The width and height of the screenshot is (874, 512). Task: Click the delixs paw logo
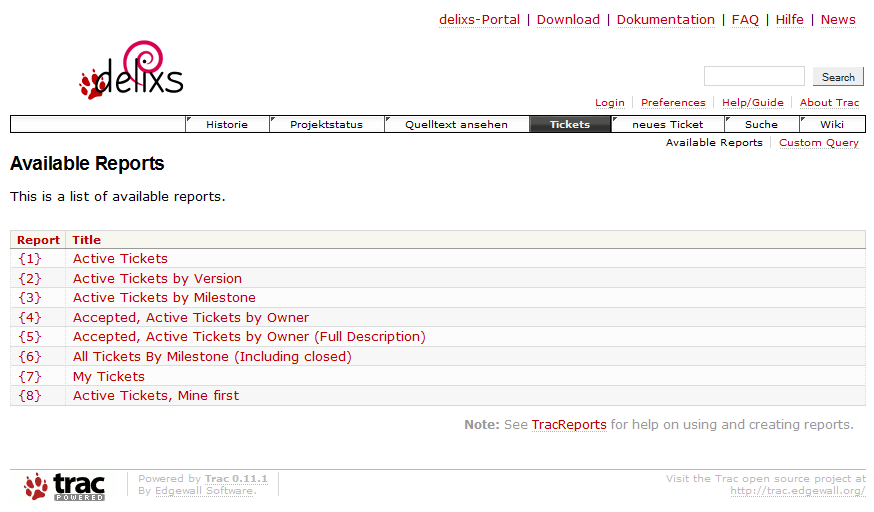pos(131,70)
